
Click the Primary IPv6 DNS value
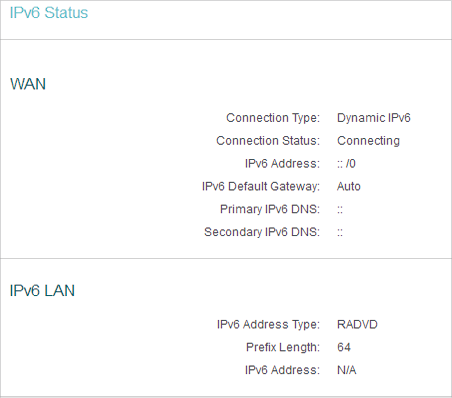tap(340, 210)
